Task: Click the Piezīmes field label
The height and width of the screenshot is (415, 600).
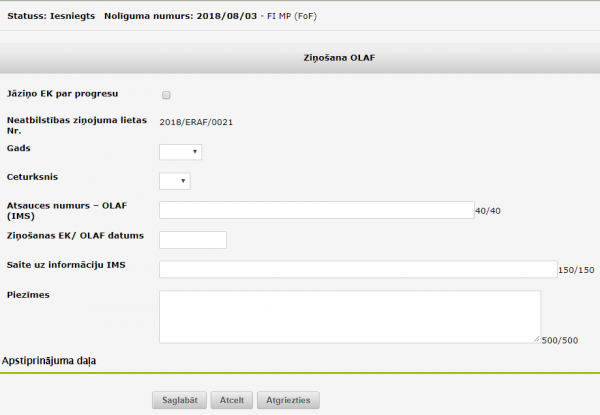Action: click(x=28, y=295)
